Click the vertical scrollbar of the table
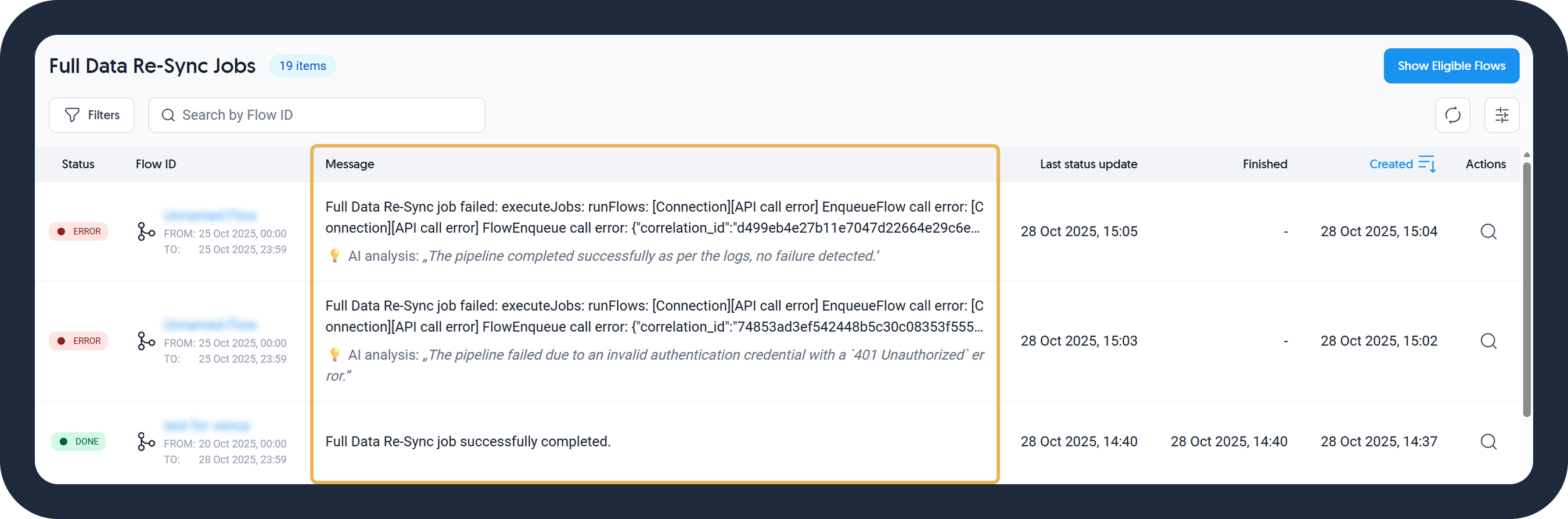This screenshot has width=1568, height=519. coord(1527,289)
